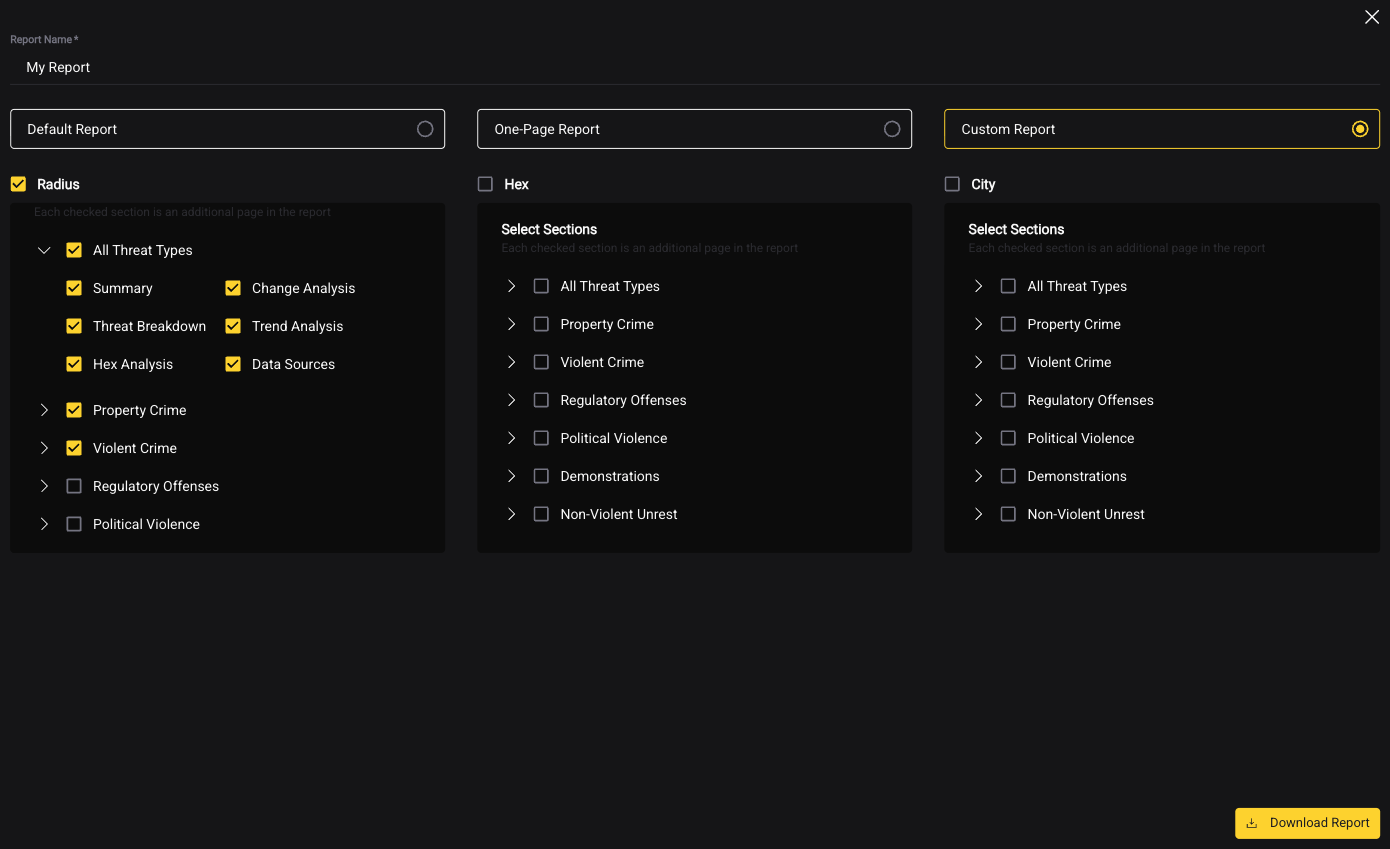1390x849 pixels.
Task: Check All Threat Types in Hex panel
Action: [x=541, y=286]
